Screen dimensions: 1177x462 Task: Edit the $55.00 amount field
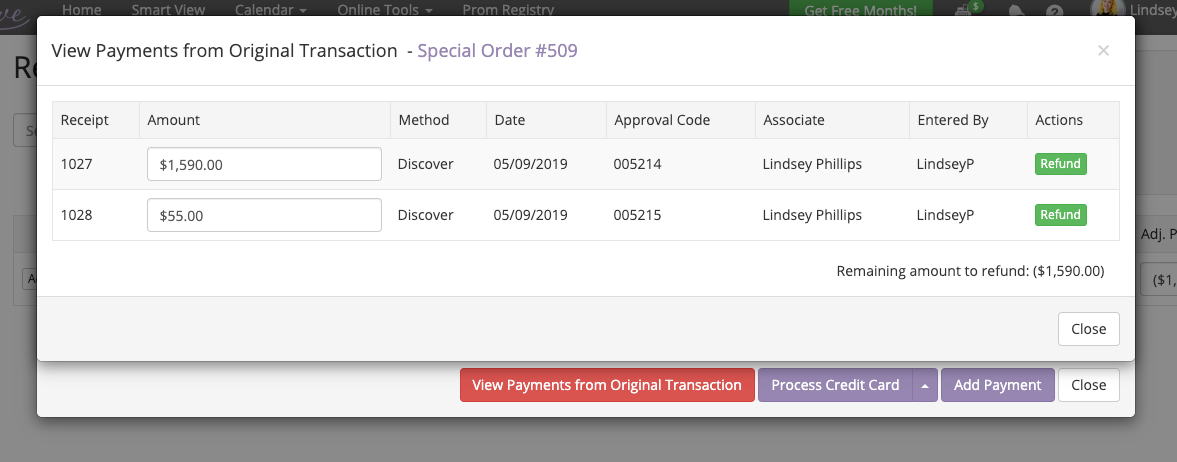pyautogui.click(x=264, y=215)
